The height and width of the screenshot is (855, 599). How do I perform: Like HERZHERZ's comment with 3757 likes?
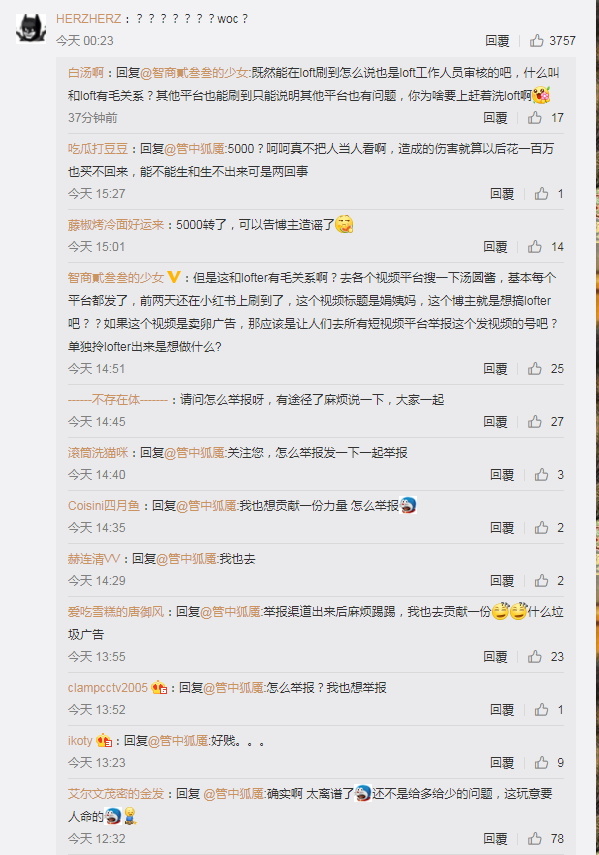(x=537, y=40)
